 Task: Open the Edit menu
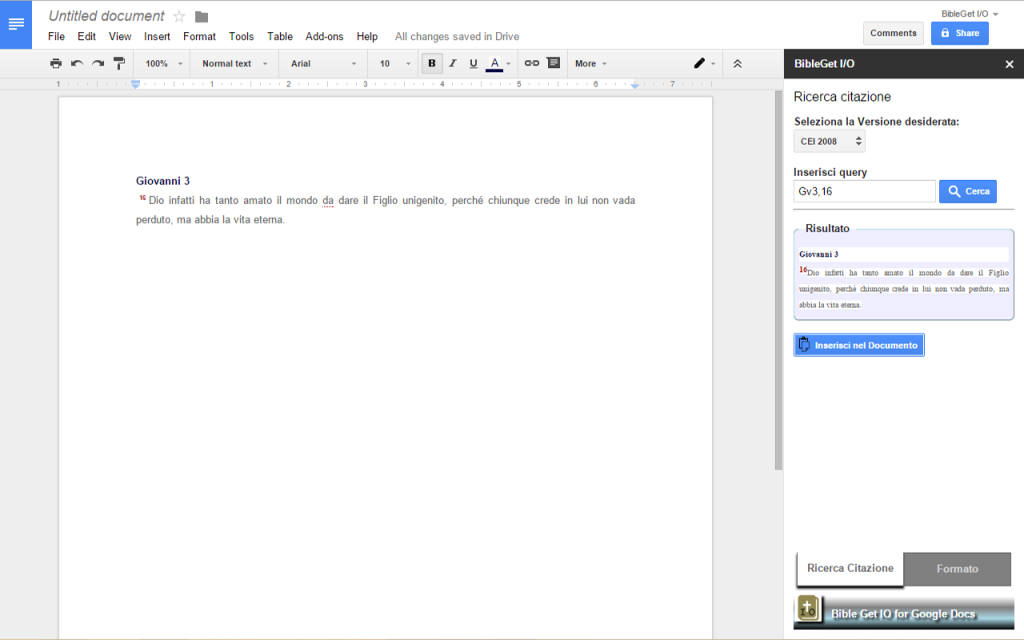[x=86, y=37]
